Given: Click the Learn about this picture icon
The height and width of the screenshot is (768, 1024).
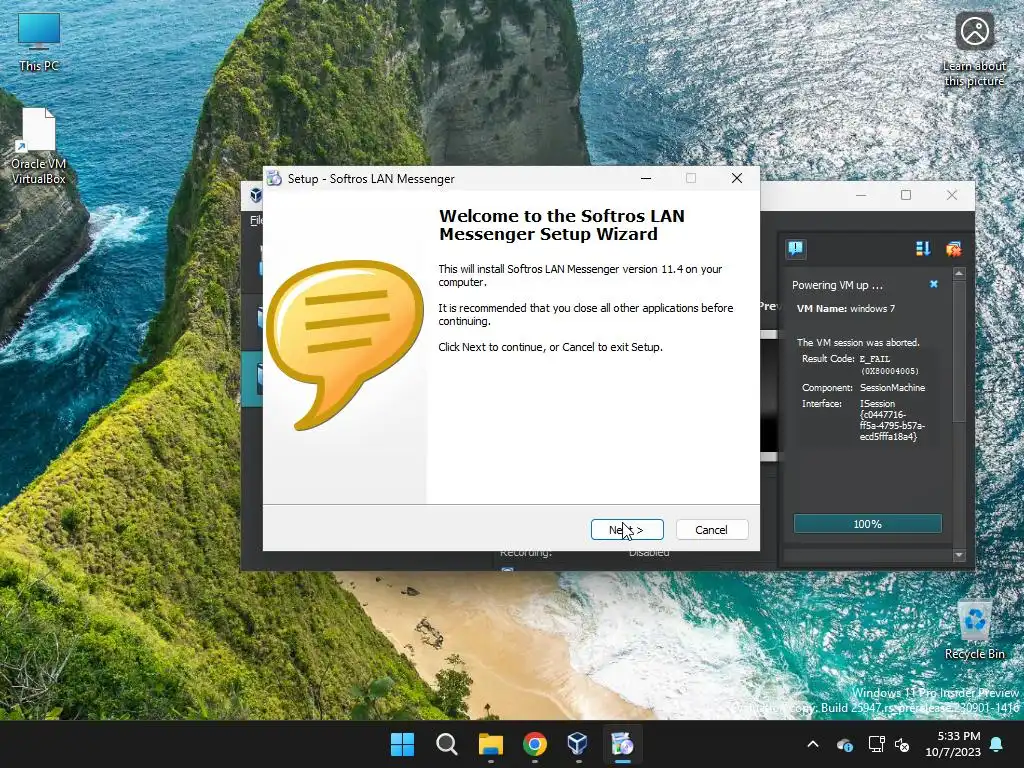Looking at the screenshot, I should (974, 51).
